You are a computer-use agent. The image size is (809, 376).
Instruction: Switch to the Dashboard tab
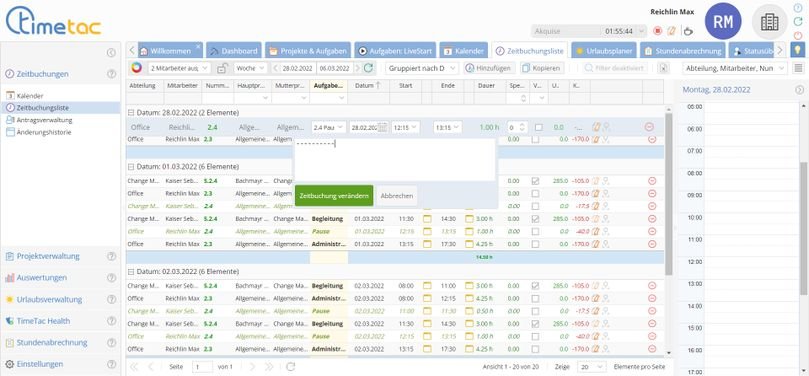(234, 51)
